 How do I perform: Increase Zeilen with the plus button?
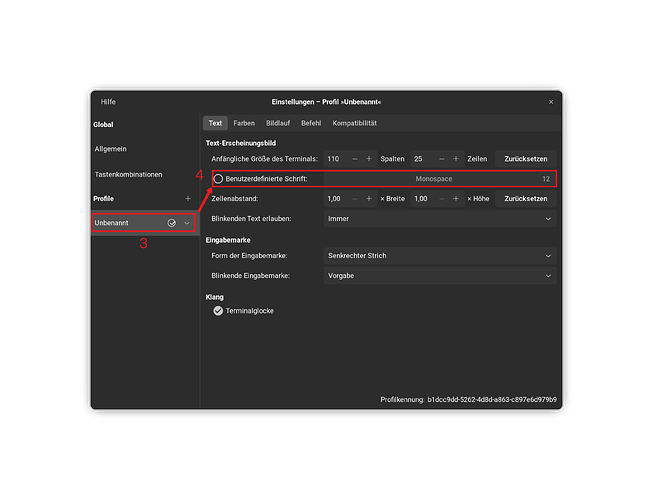pos(456,159)
